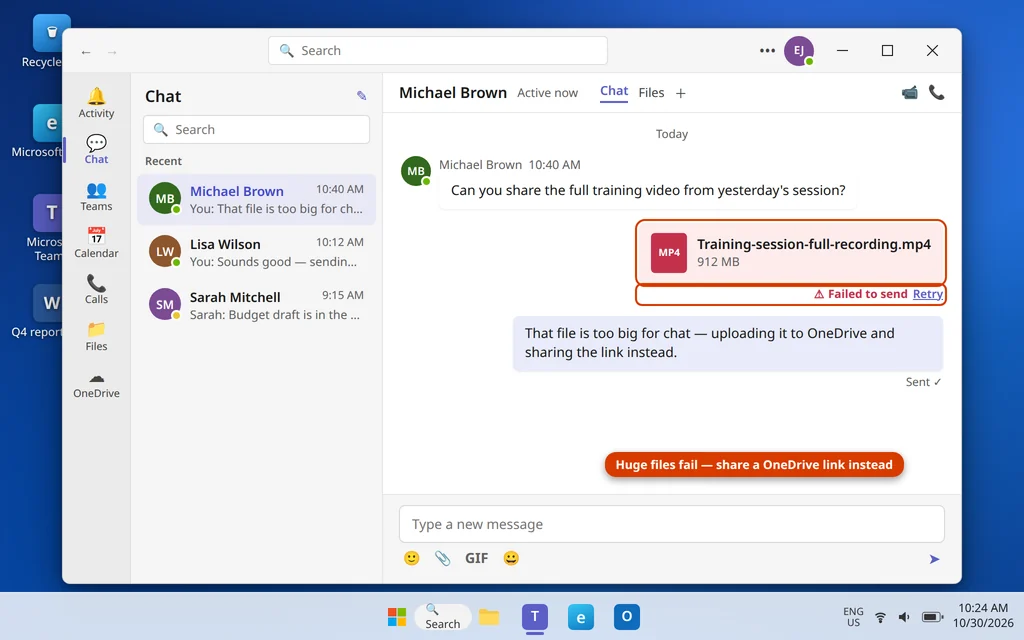Click the first emoji smiley icon
The image size is (1024, 640).
click(411, 558)
